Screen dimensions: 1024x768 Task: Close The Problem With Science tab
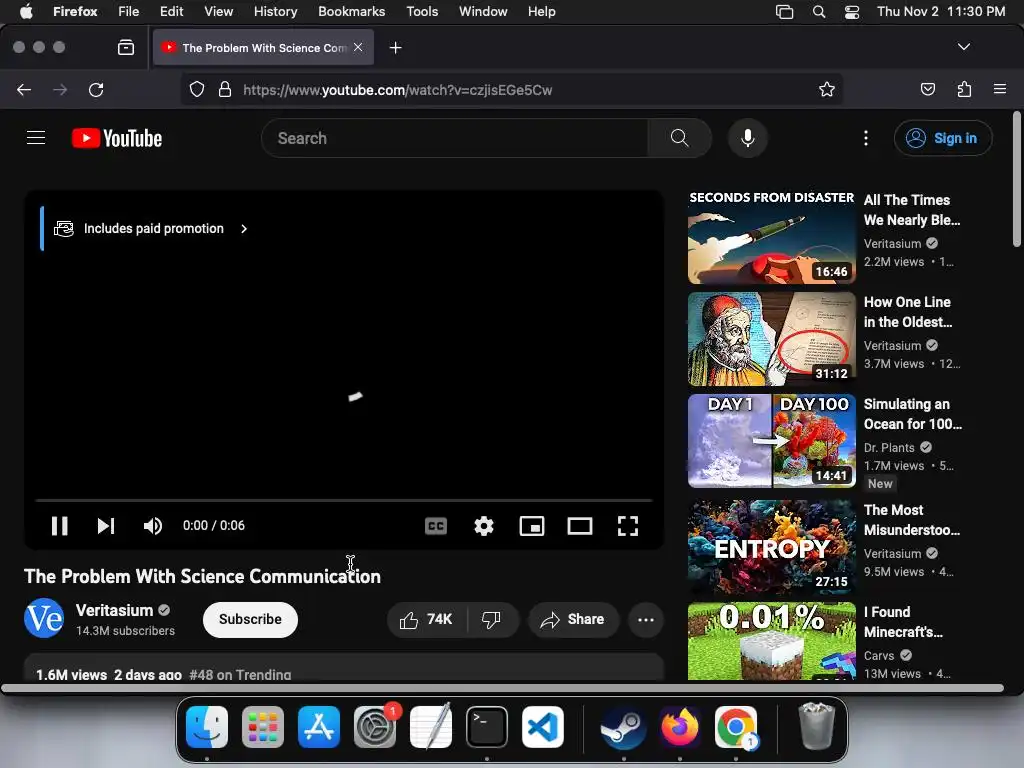(358, 47)
